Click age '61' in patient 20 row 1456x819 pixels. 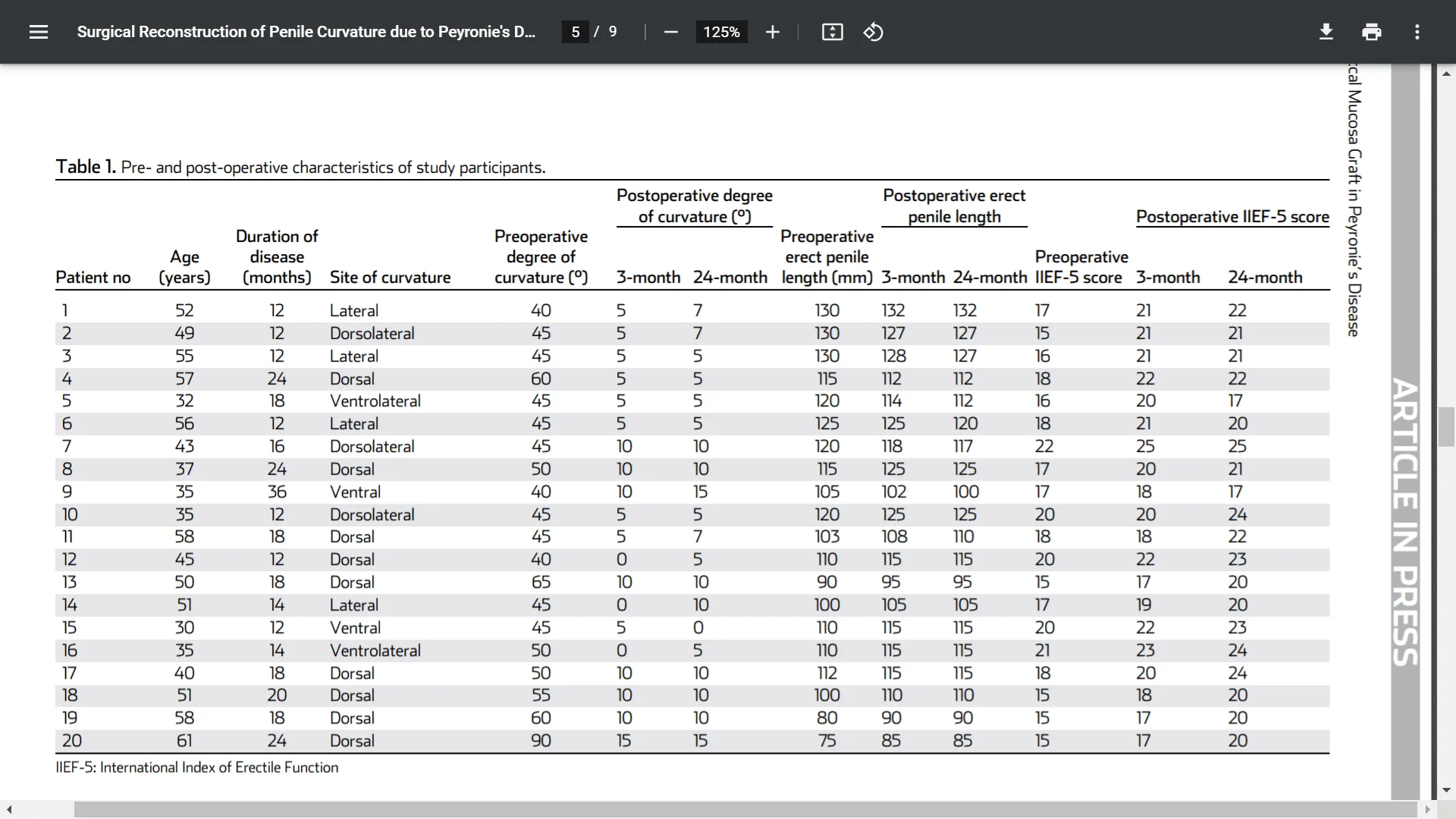point(184,741)
